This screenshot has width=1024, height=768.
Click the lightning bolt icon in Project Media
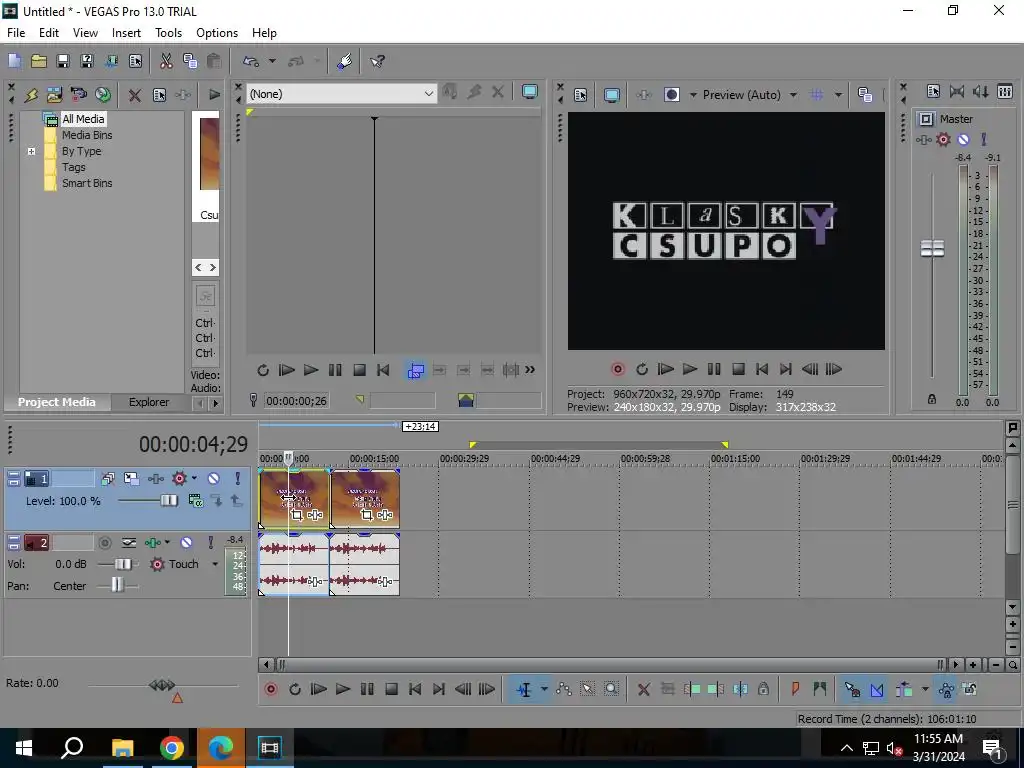[31, 95]
